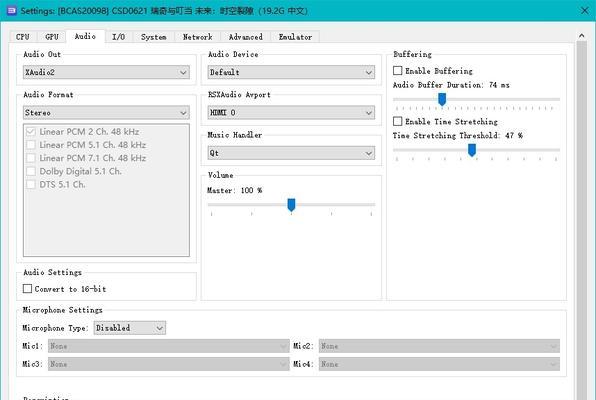This screenshot has width=596, height=400.
Task: Open the Music Handler Qt dropdown
Action: tap(291, 153)
